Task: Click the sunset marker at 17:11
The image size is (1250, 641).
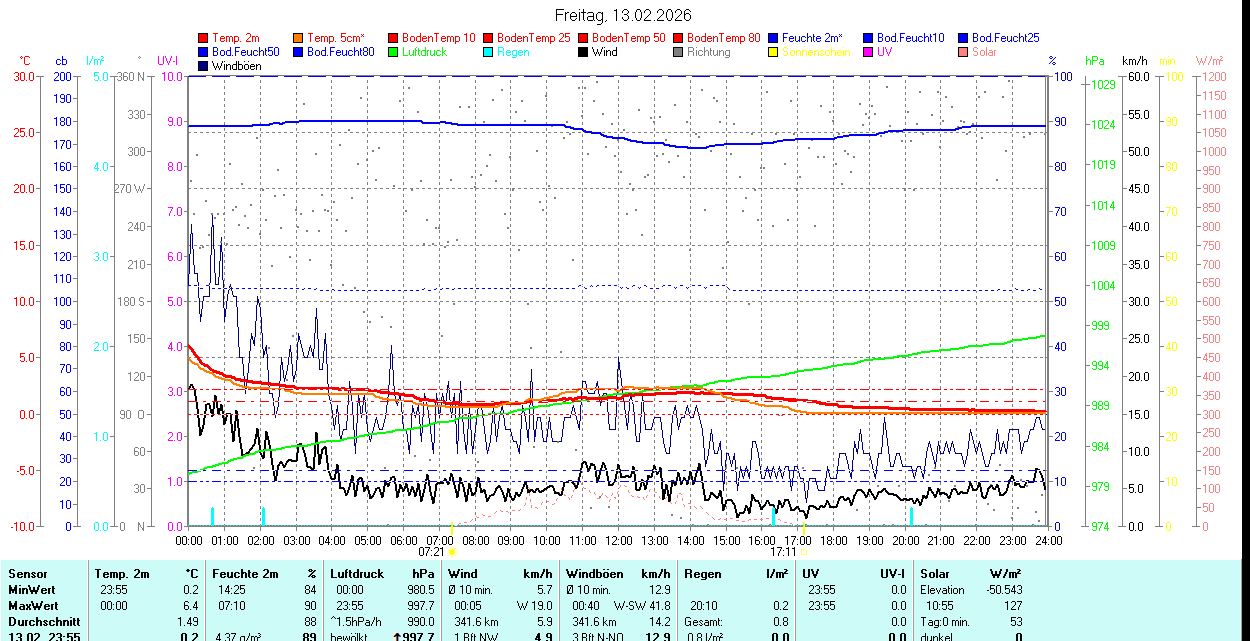Action: coord(804,551)
